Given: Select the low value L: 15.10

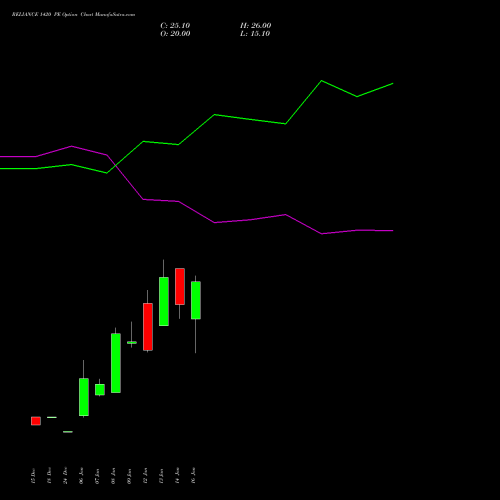Looking at the screenshot, I should (x=255, y=34).
